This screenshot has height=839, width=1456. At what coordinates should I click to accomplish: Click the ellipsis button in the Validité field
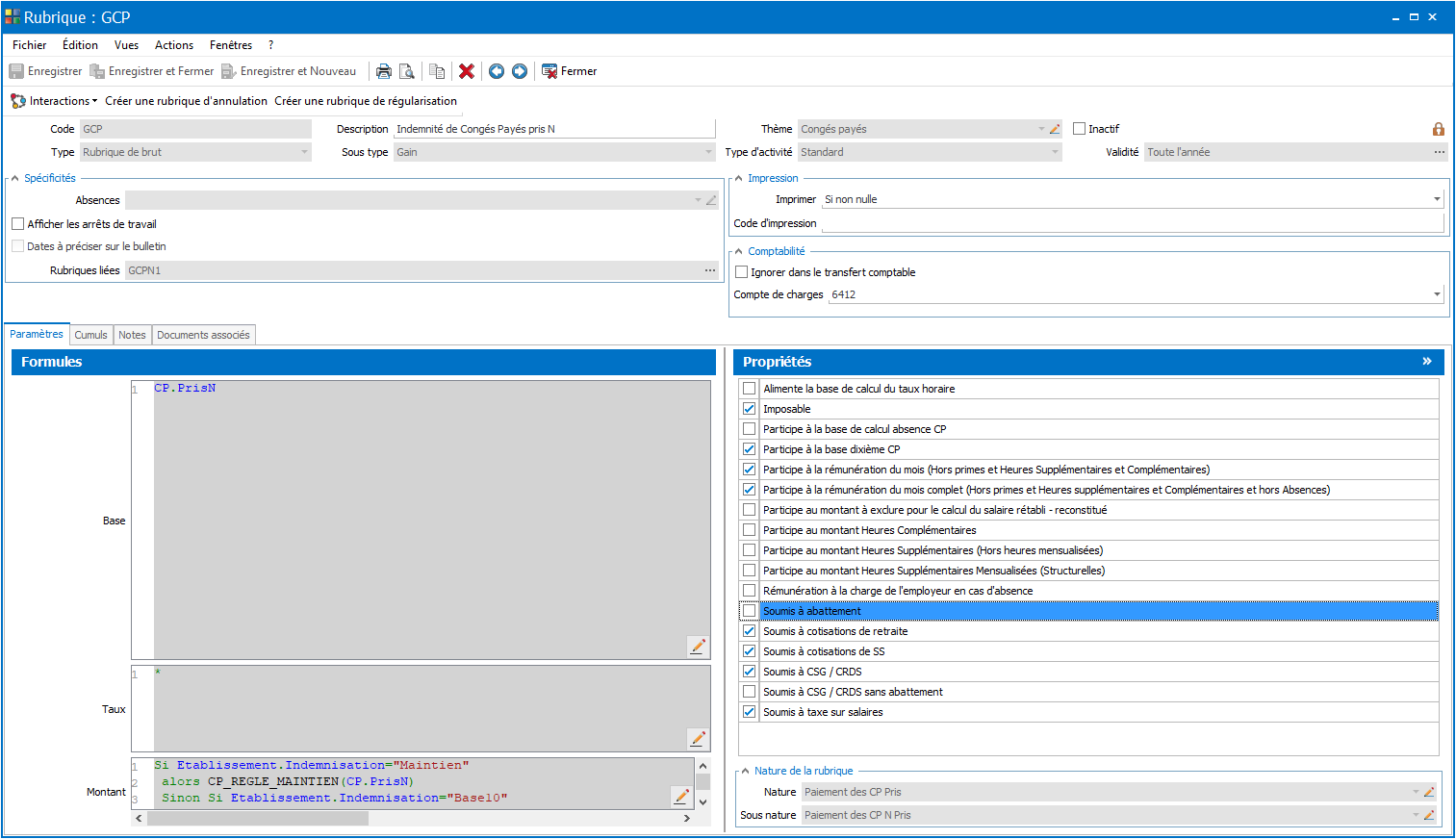(x=1440, y=152)
